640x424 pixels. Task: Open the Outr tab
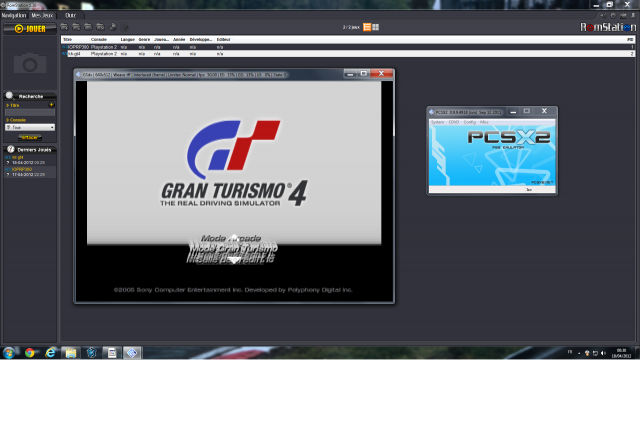(71, 16)
